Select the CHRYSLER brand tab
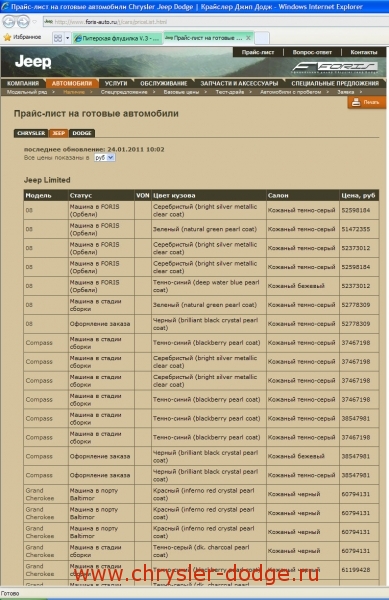The width and height of the screenshot is (389, 600). (x=31, y=133)
